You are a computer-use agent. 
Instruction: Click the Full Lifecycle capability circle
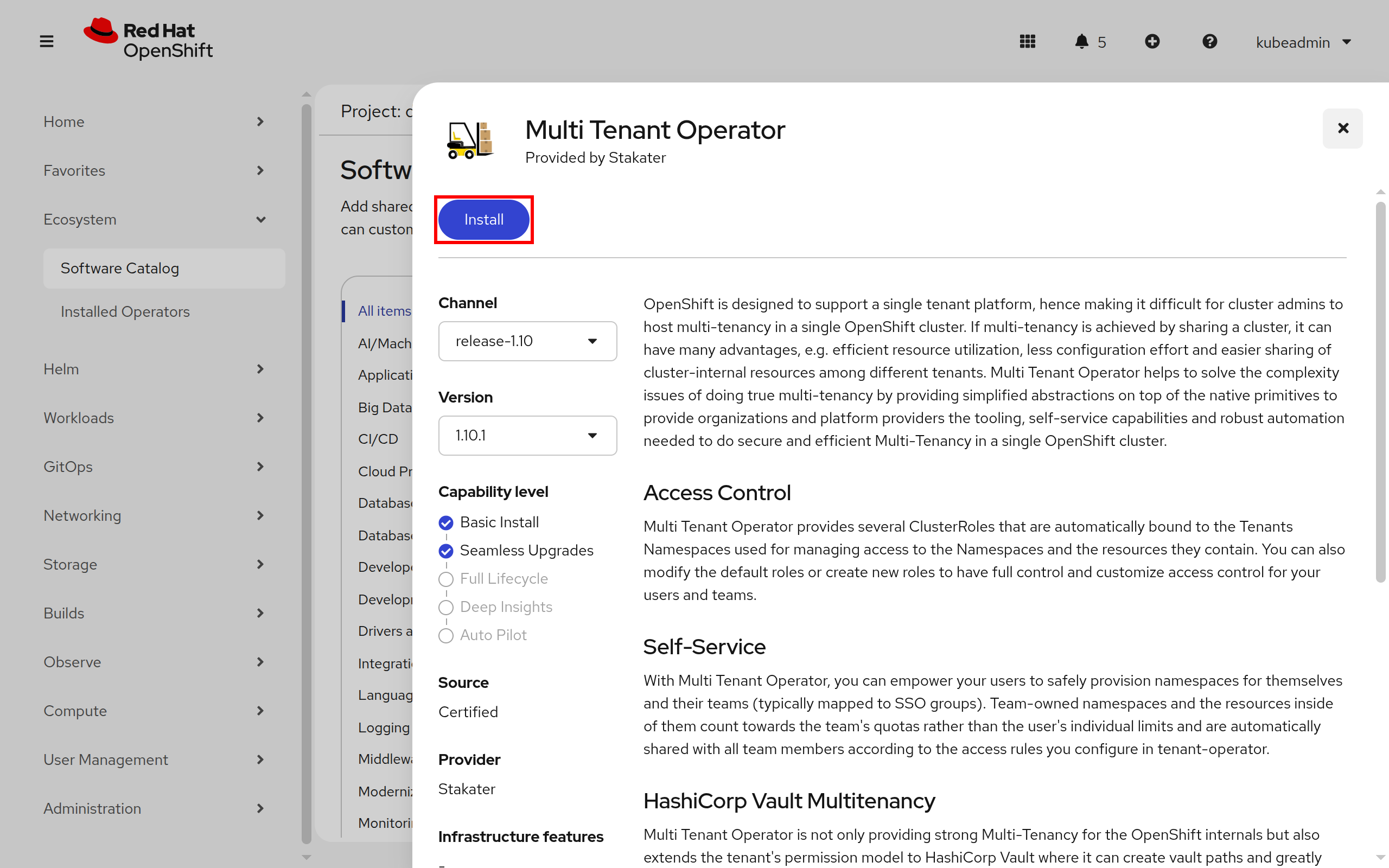pyautogui.click(x=446, y=579)
